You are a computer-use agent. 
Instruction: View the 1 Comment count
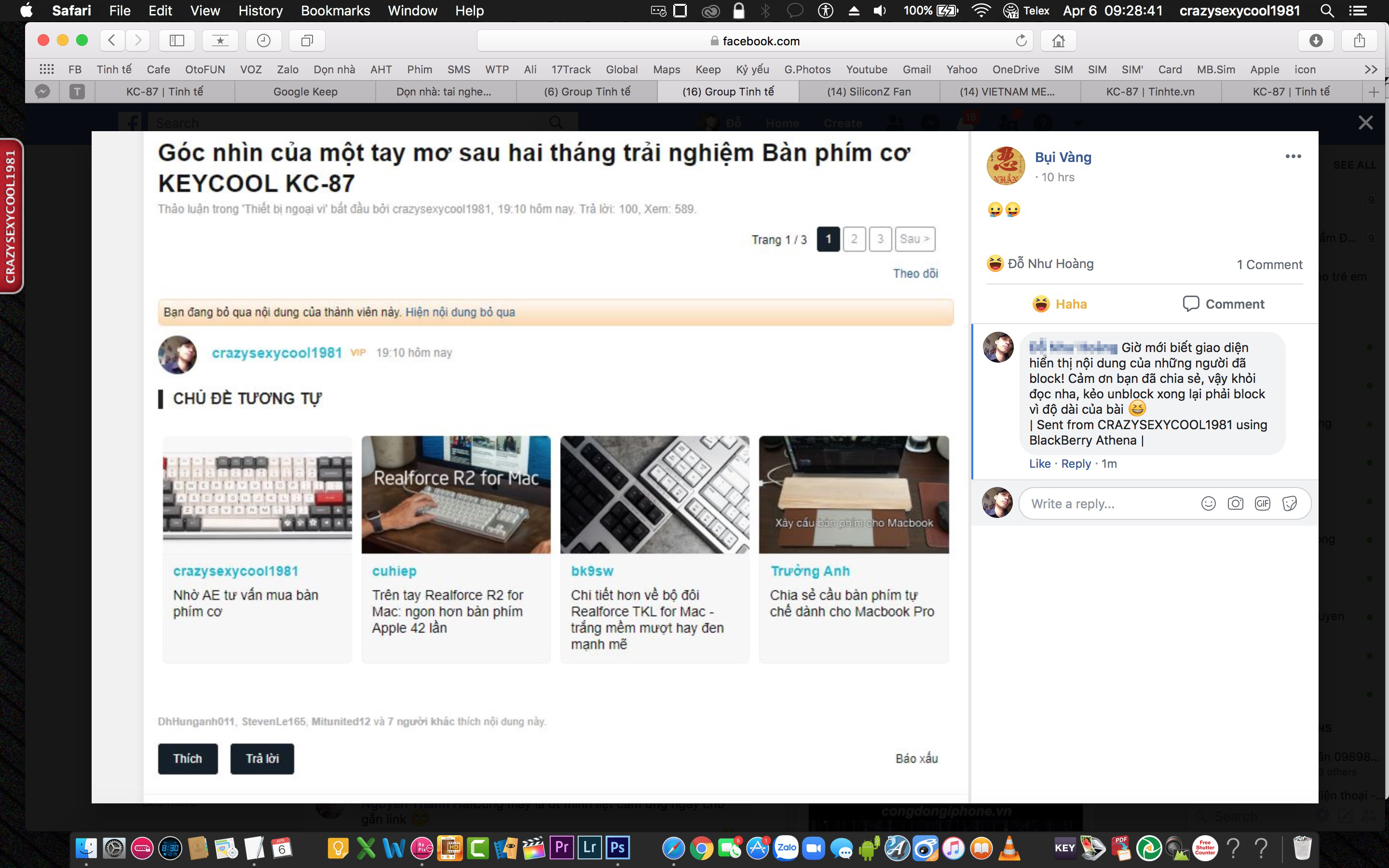(x=1269, y=265)
